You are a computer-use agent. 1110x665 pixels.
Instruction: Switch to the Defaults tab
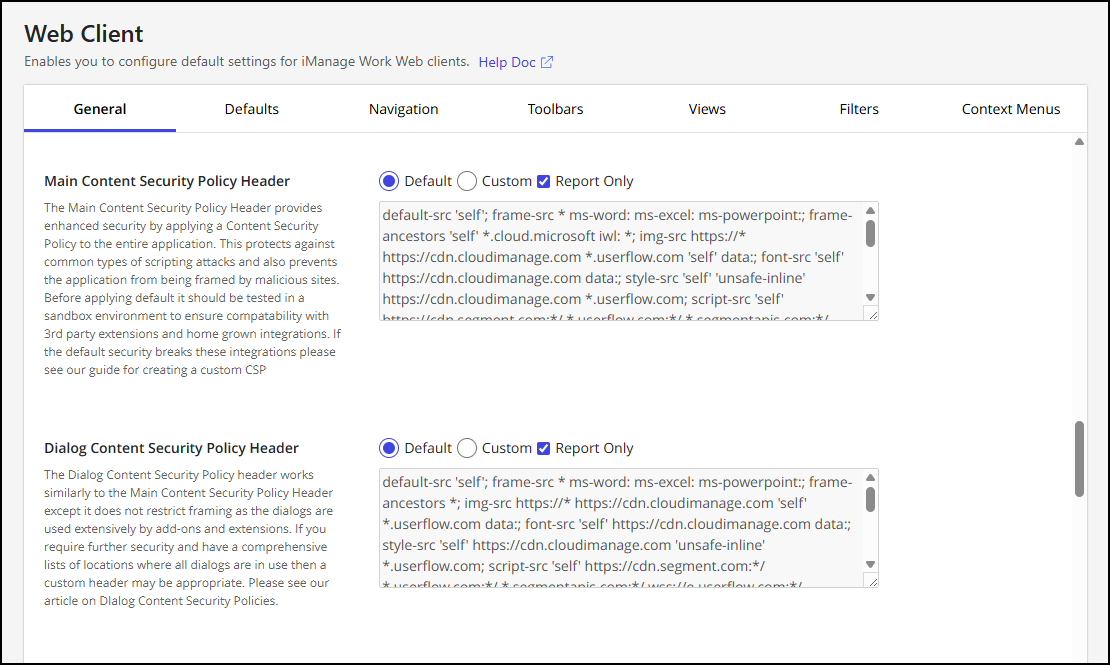pos(251,108)
